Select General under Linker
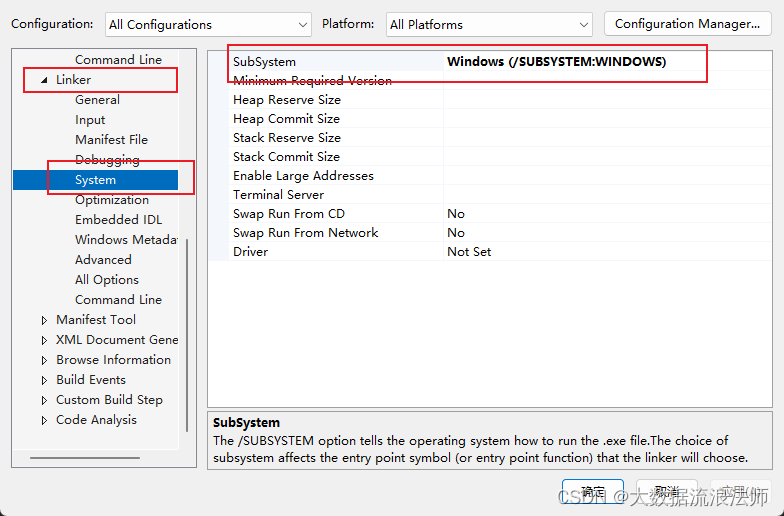Viewport: 784px width, 516px height. (x=98, y=100)
